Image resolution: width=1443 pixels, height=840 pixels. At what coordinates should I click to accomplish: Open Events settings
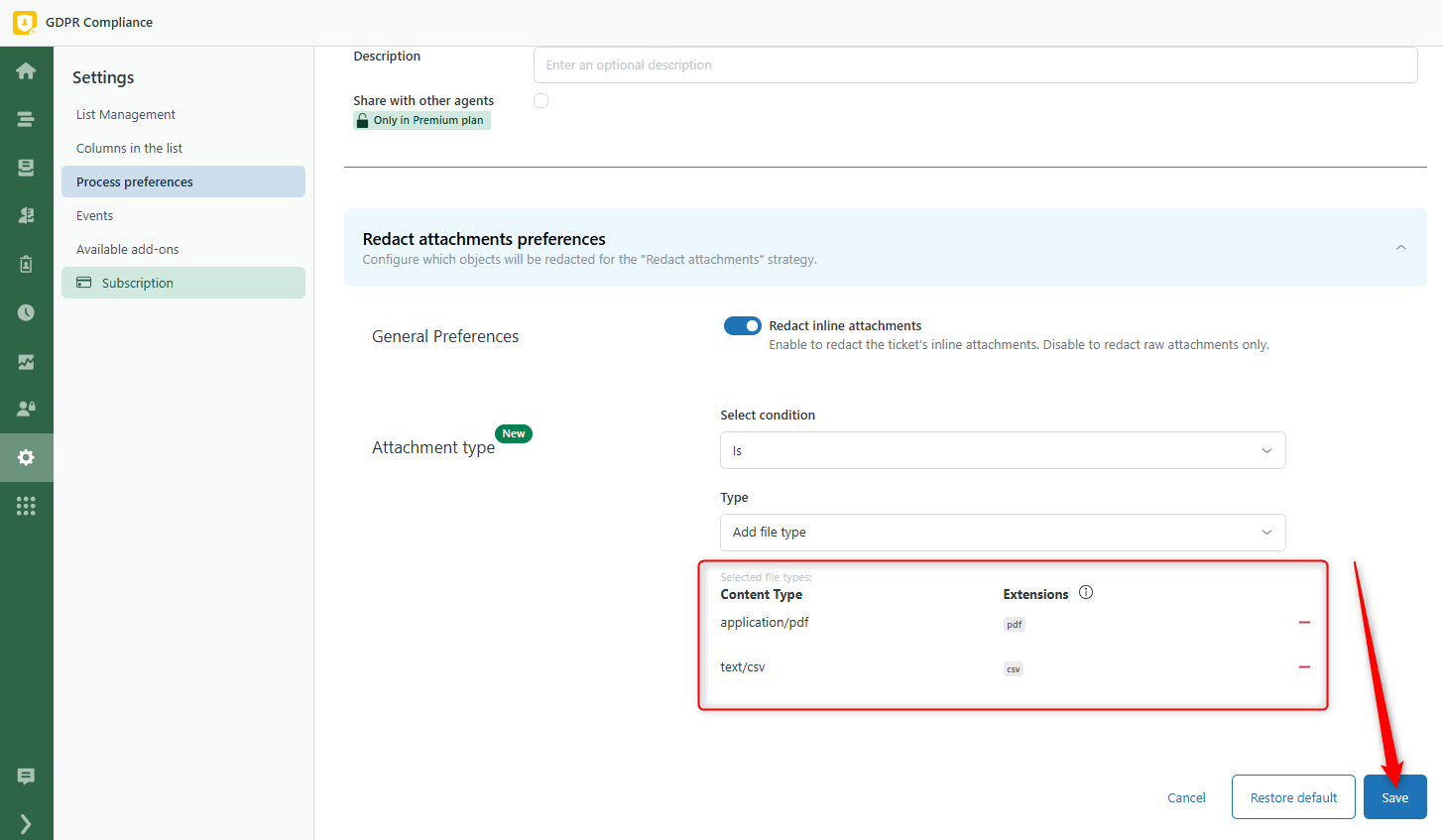click(x=94, y=215)
